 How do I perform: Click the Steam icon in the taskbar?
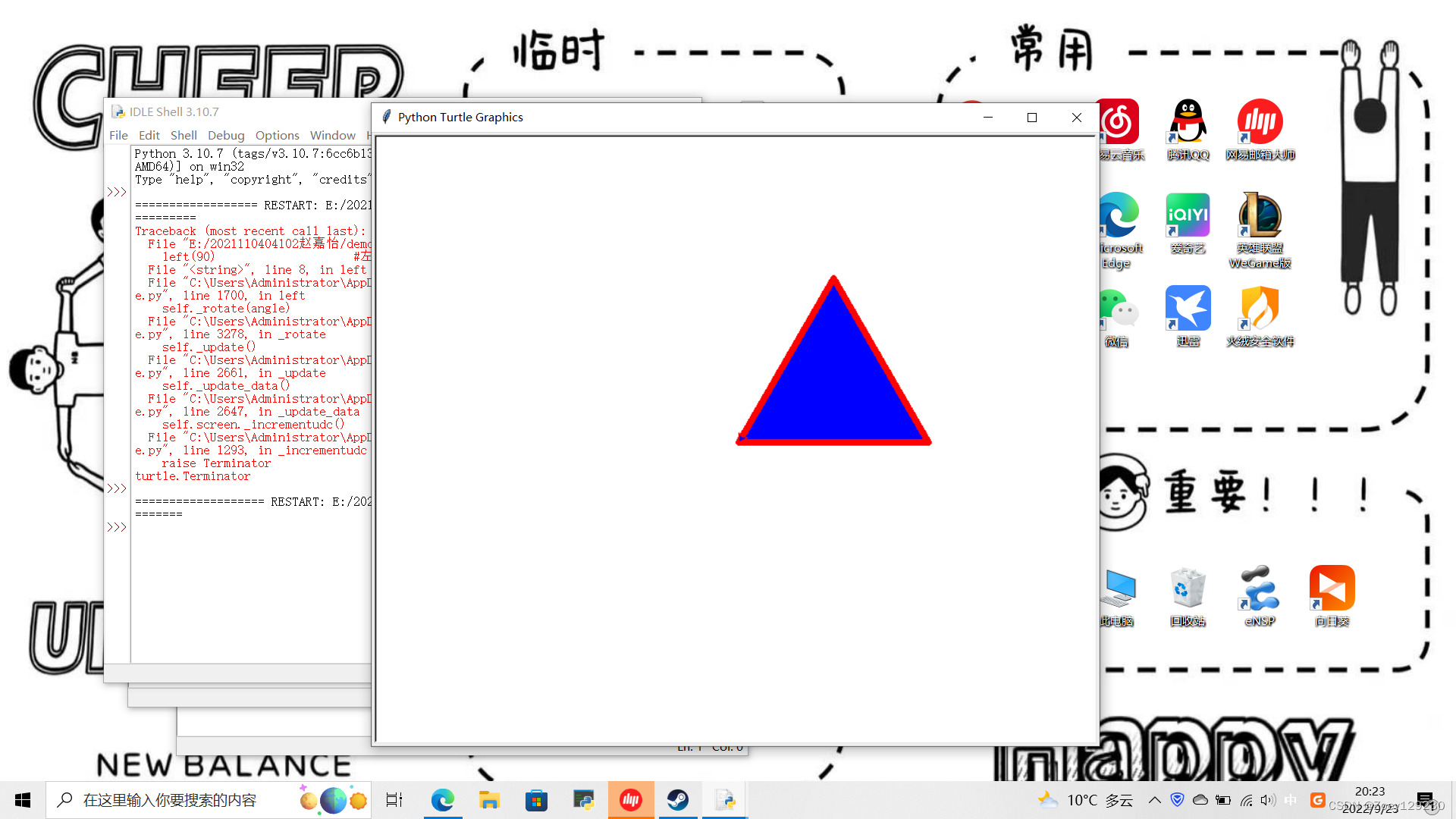click(677, 800)
